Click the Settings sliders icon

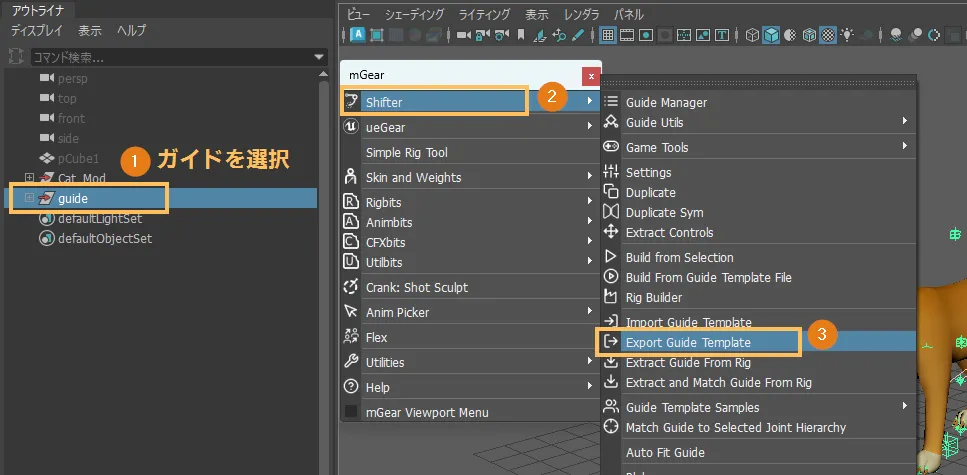[x=611, y=172]
